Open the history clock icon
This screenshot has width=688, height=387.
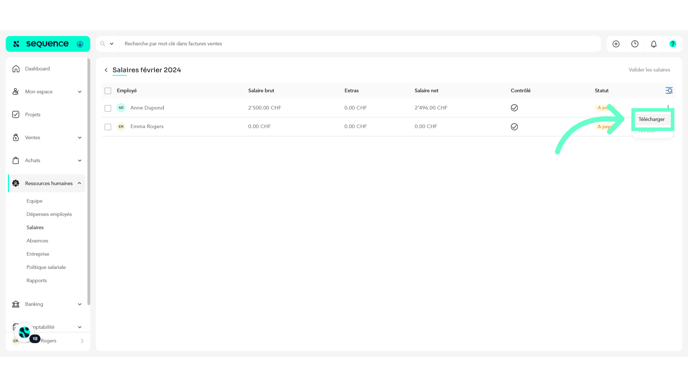(x=635, y=44)
